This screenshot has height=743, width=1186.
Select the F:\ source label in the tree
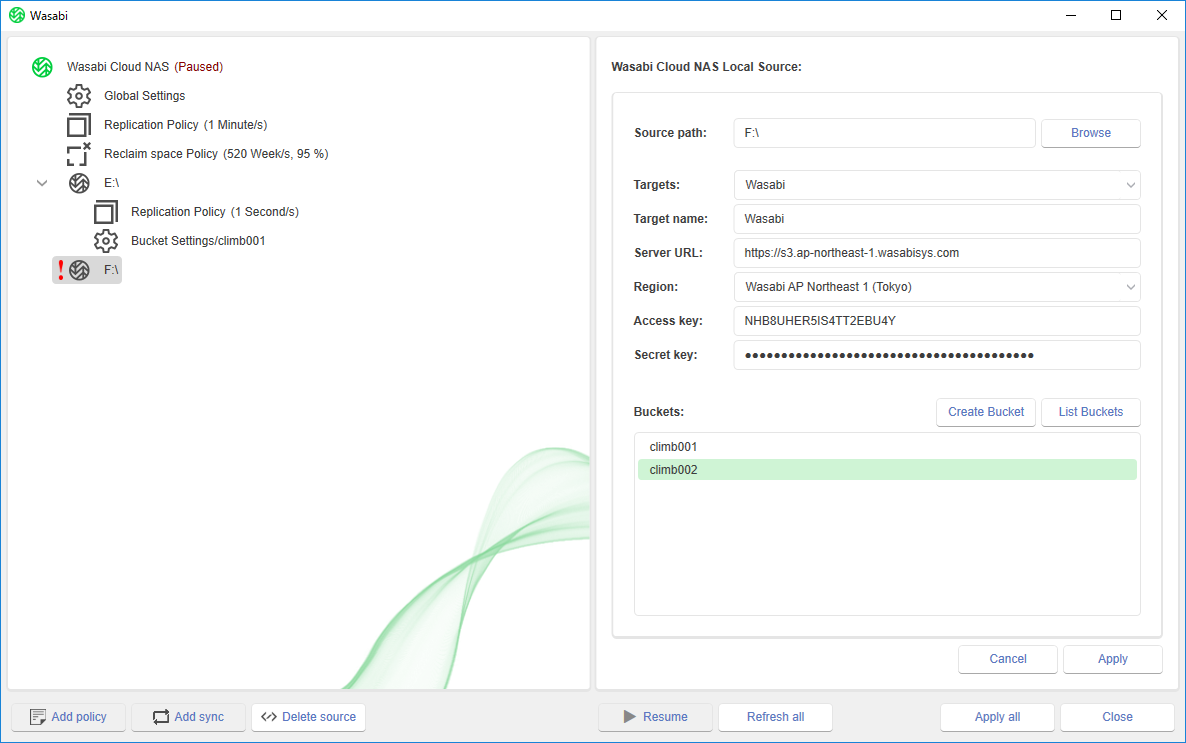pos(111,270)
